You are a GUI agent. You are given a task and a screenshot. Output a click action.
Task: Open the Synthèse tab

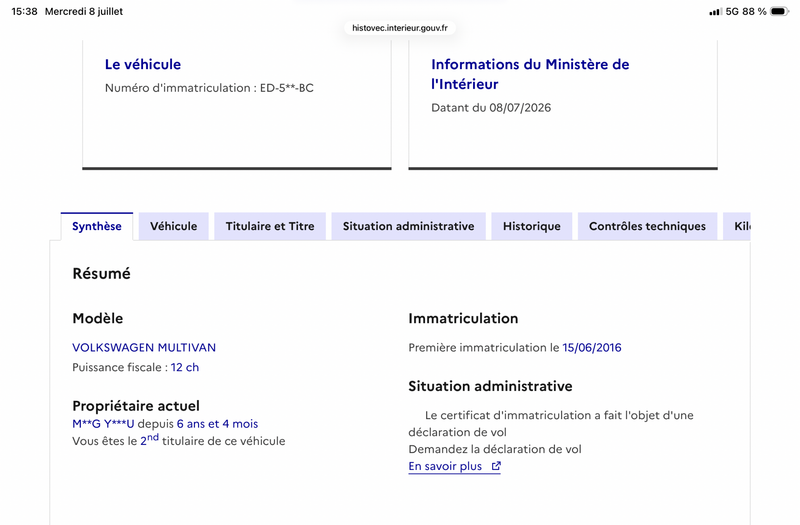[x=96, y=226]
